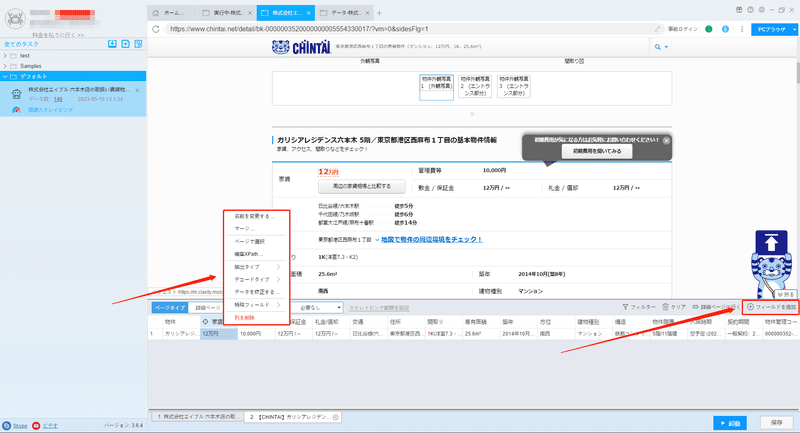Screen dimensions: 800x433
Task: Open the 必要なし dropdown
Action: pyautogui.click(x=319, y=308)
